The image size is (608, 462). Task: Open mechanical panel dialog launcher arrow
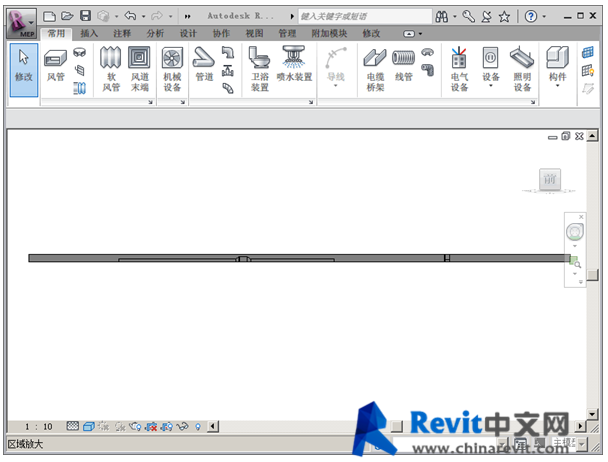(x=183, y=102)
